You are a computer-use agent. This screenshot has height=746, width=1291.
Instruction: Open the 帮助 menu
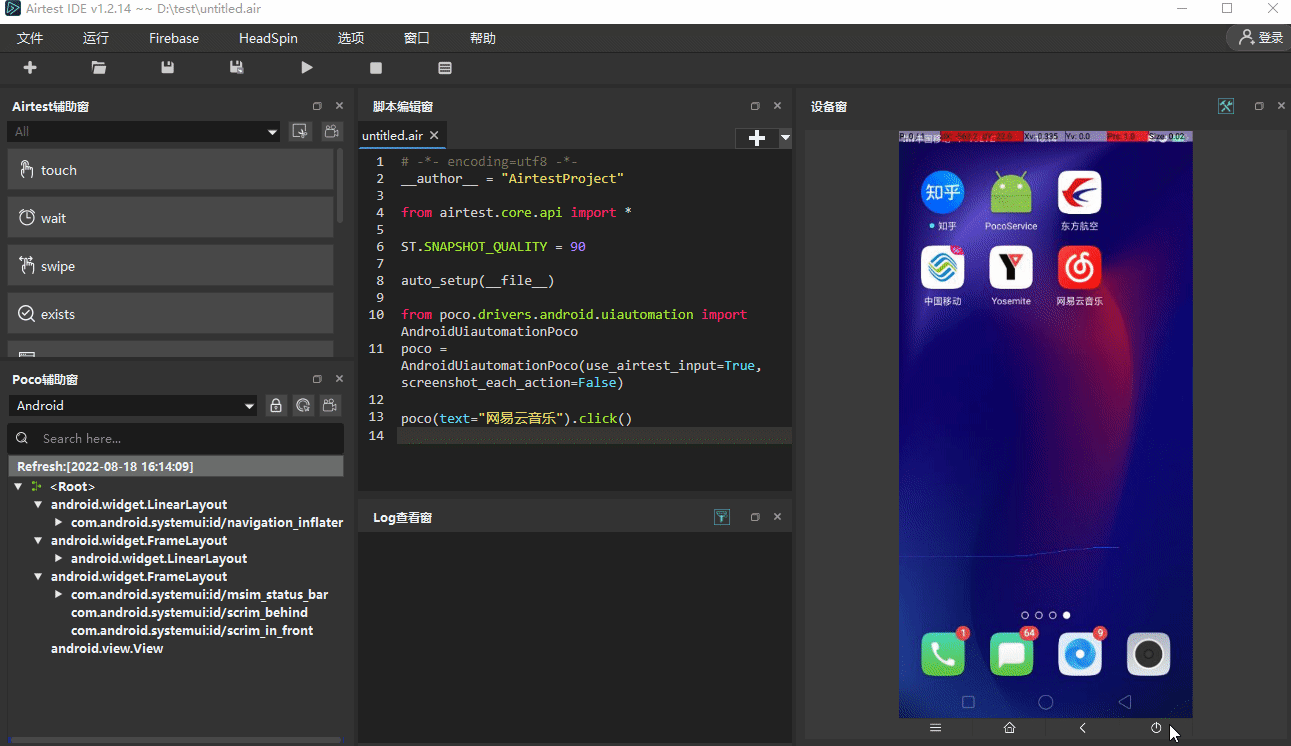(483, 38)
